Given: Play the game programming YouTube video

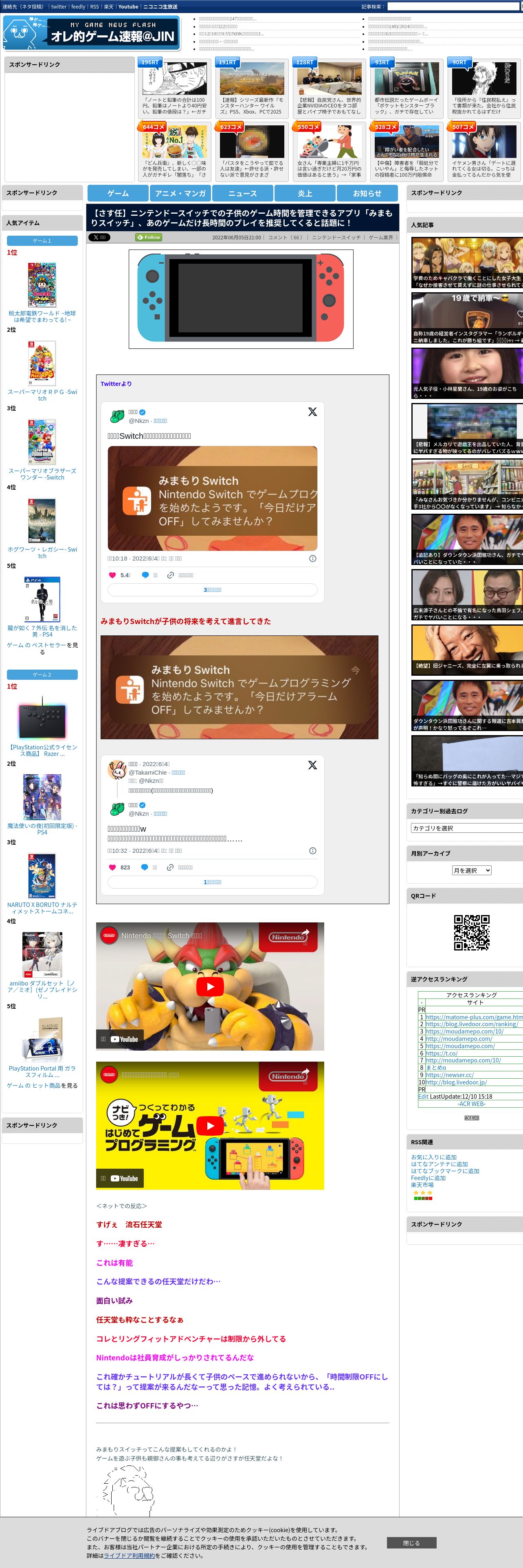Looking at the screenshot, I should coord(210,1126).
